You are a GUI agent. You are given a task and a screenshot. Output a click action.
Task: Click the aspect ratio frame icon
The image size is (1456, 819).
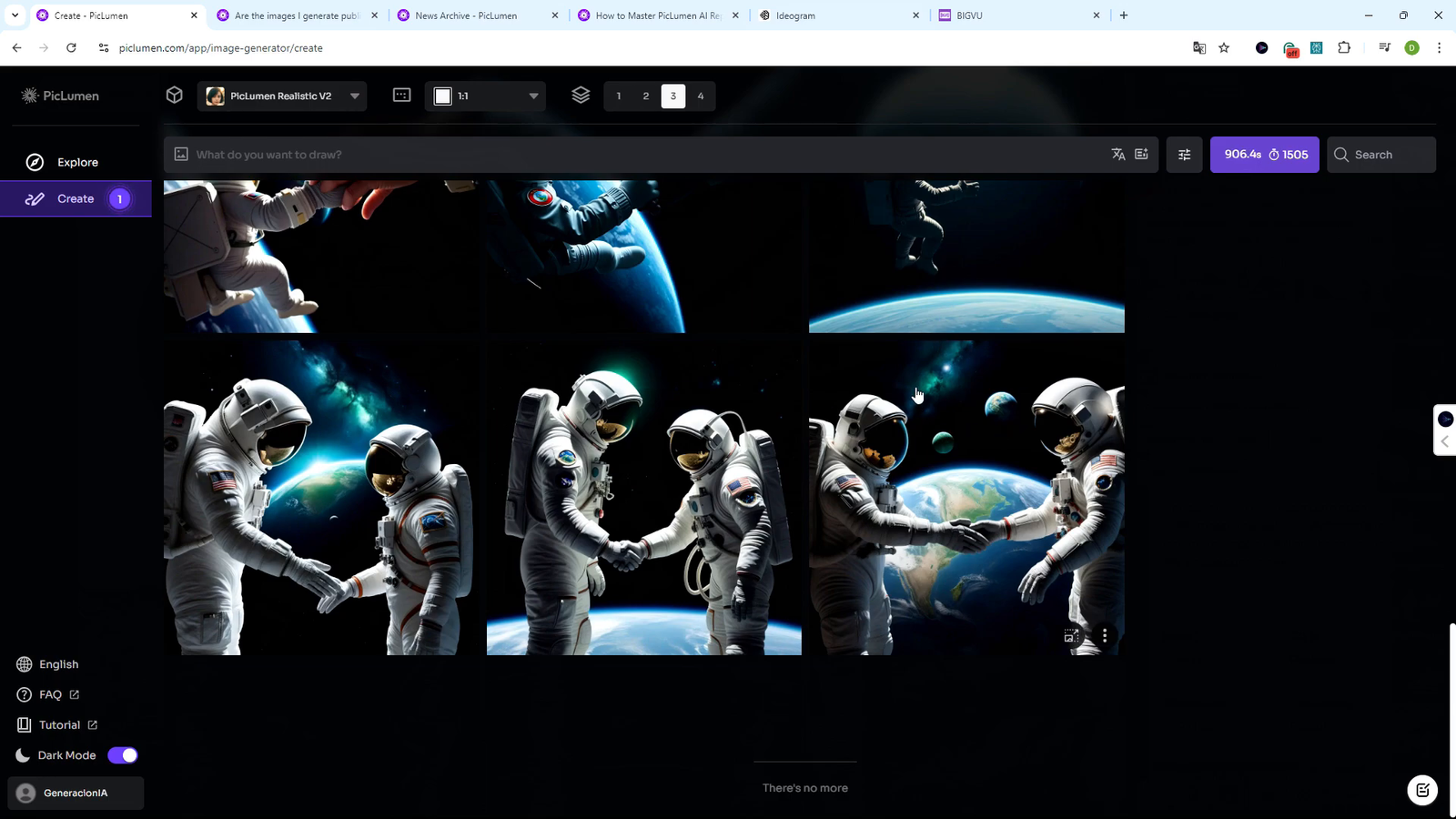point(401,96)
